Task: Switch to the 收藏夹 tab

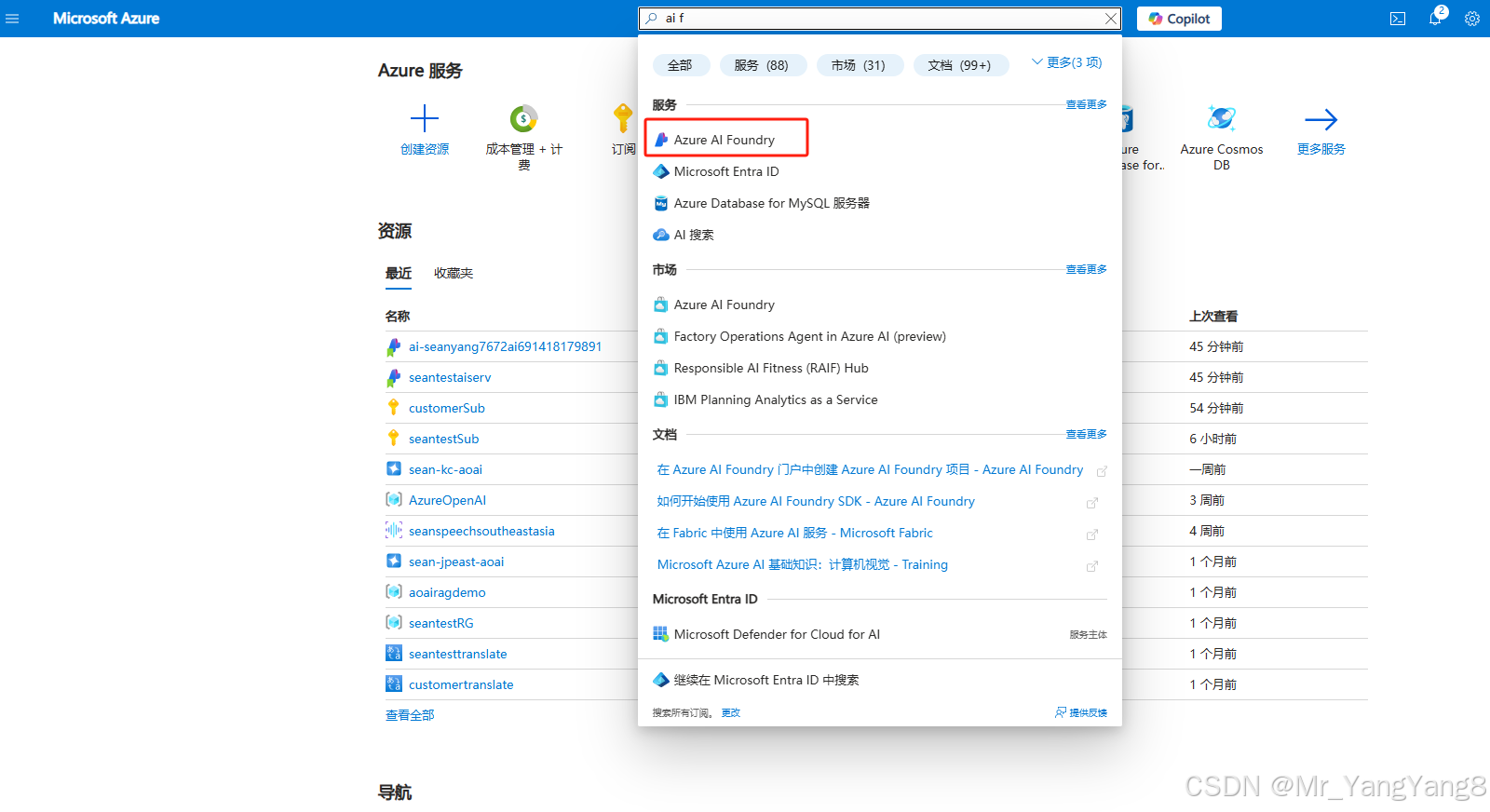Action: click(x=454, y=274)
